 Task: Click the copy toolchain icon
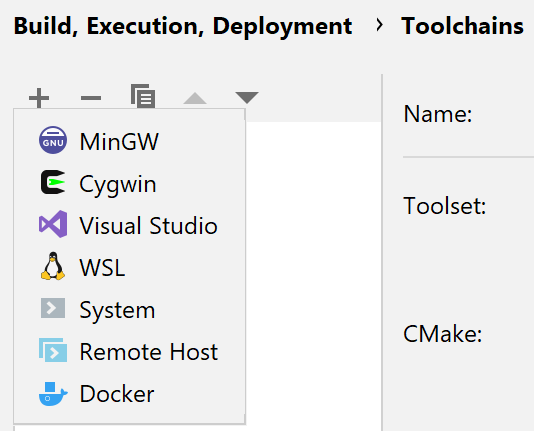tap(143, 96)
